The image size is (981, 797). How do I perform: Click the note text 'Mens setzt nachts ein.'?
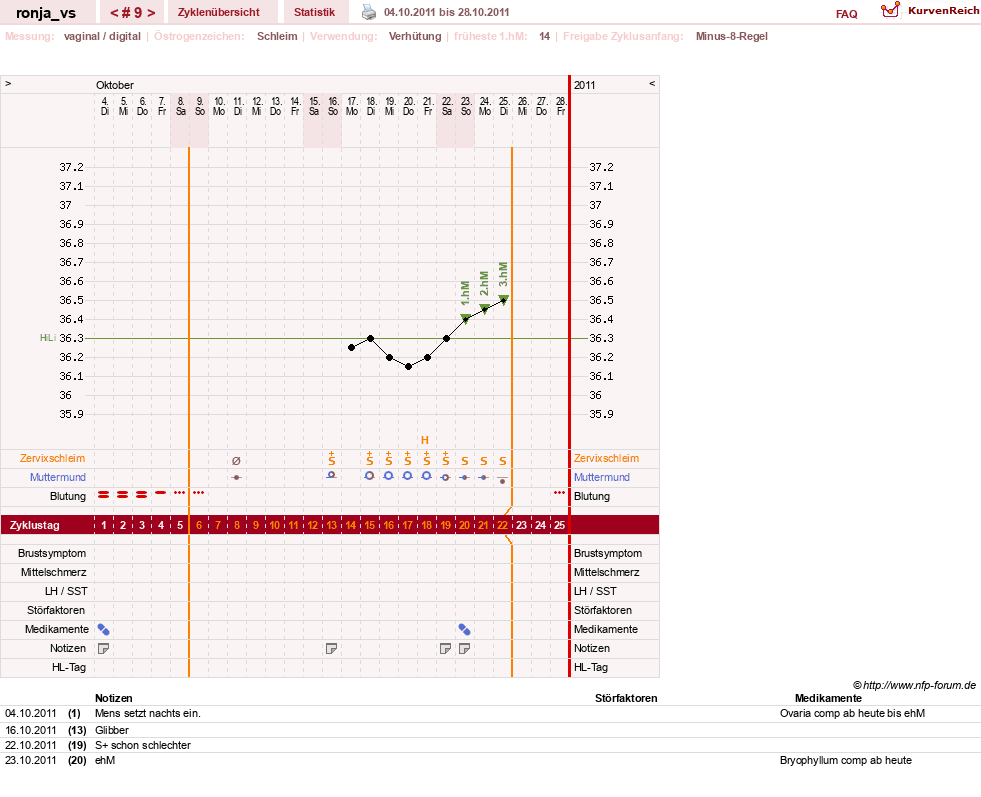pyautogui.click(x=148, y=713)
